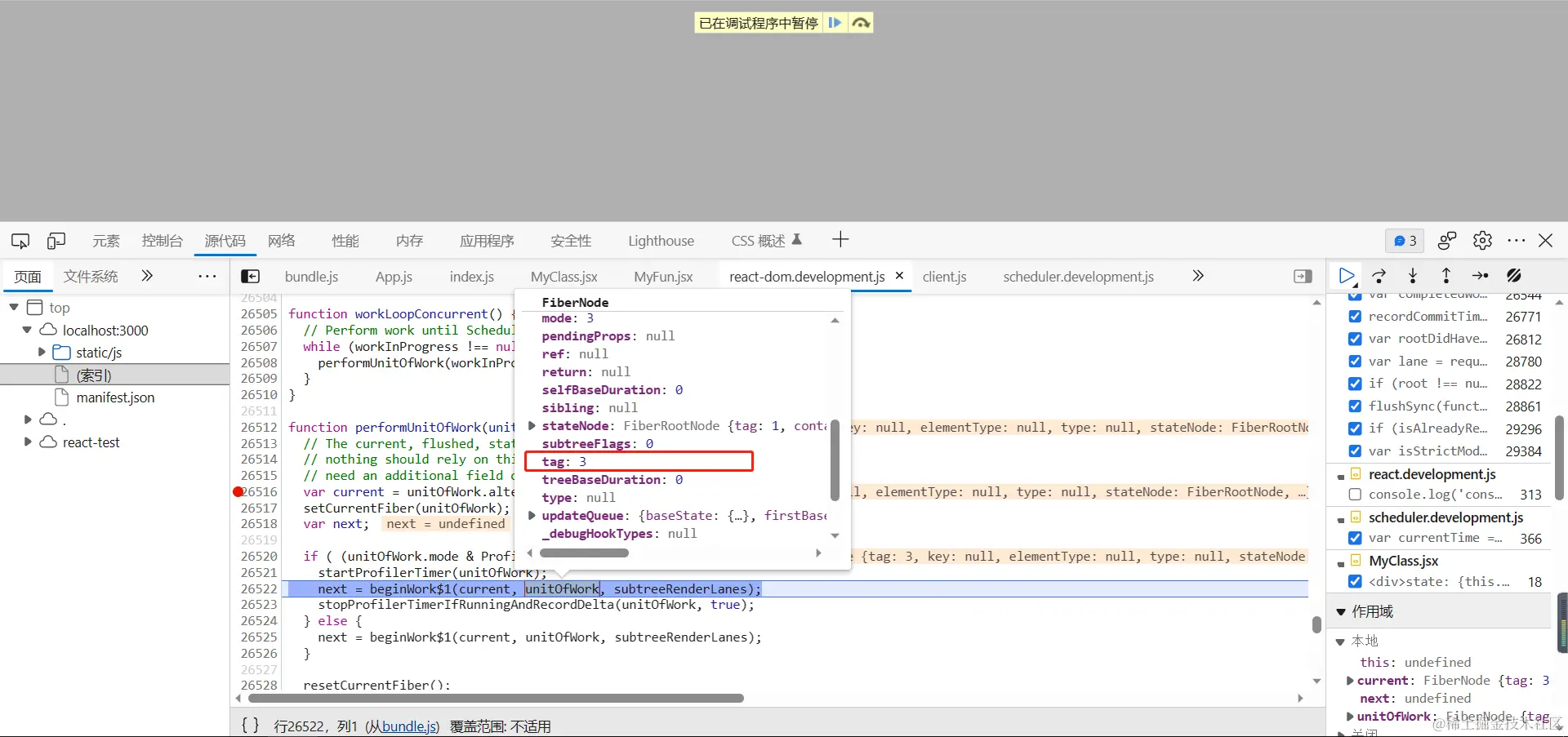Image resolution: width=1568 pixels, height=737 pixels.
Task: Activate the inspect element picker
Action: (20, 241)
